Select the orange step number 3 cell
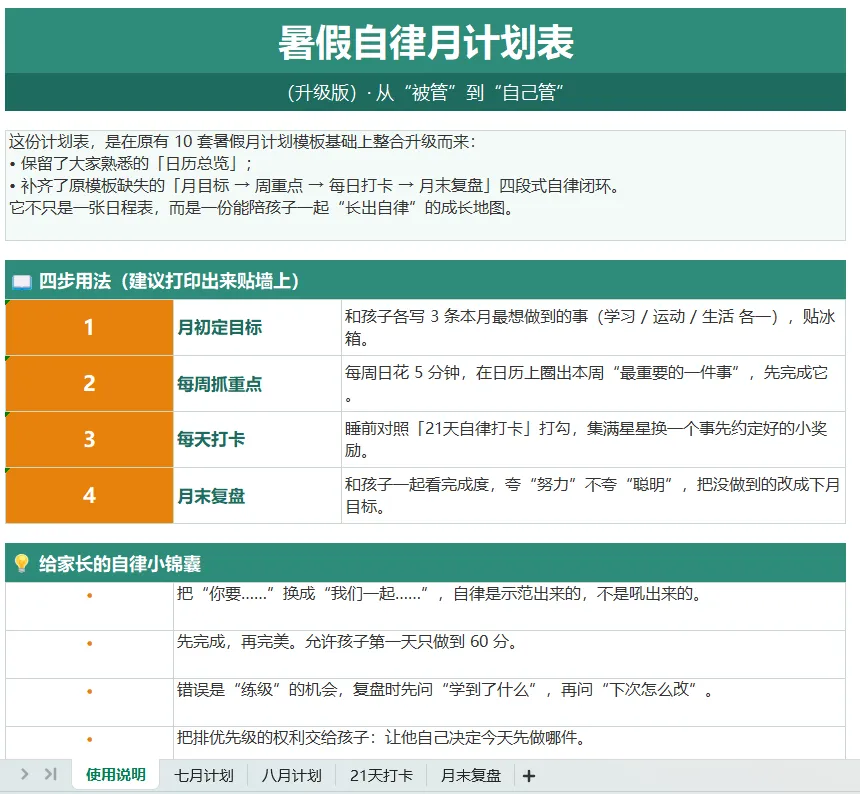Image resolution: width=860 pixels, height=794 pixels. point(89,439)
